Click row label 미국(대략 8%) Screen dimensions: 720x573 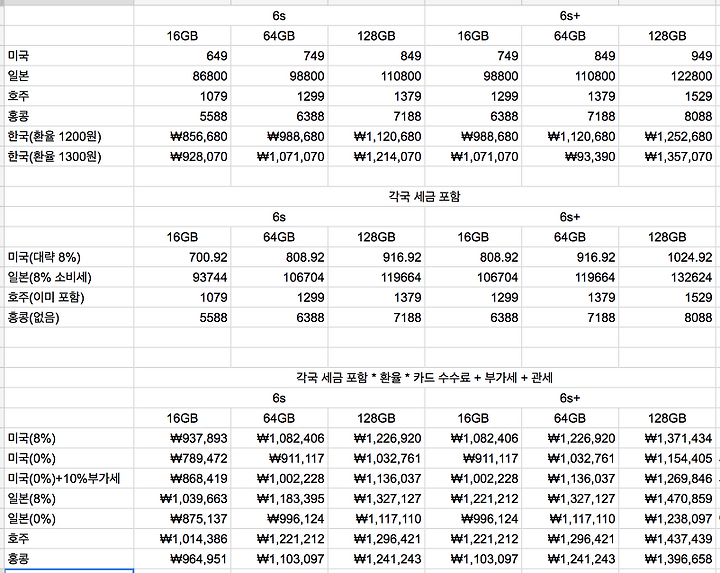[69, 257]
